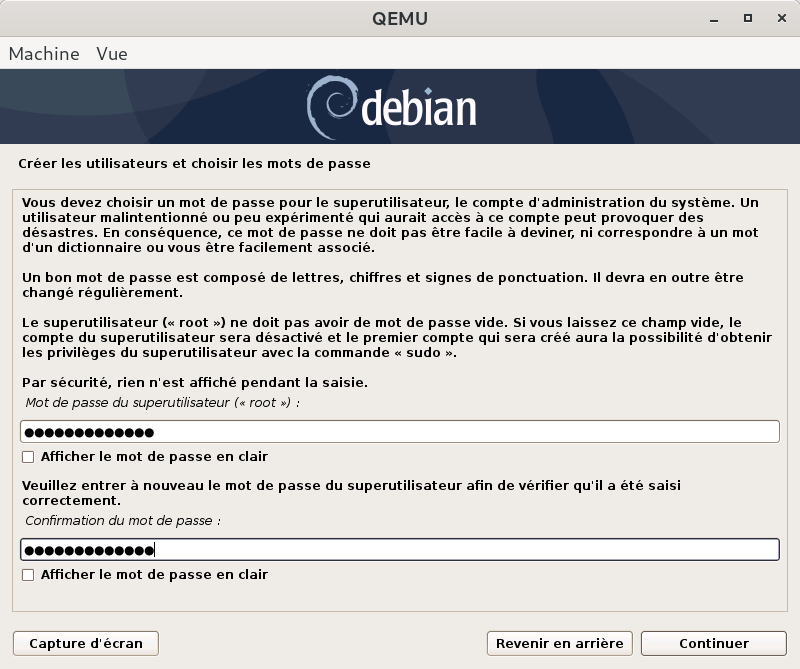Focus the root password input field
This screenshot has height=669, width=800.
[x=400, y=432]
